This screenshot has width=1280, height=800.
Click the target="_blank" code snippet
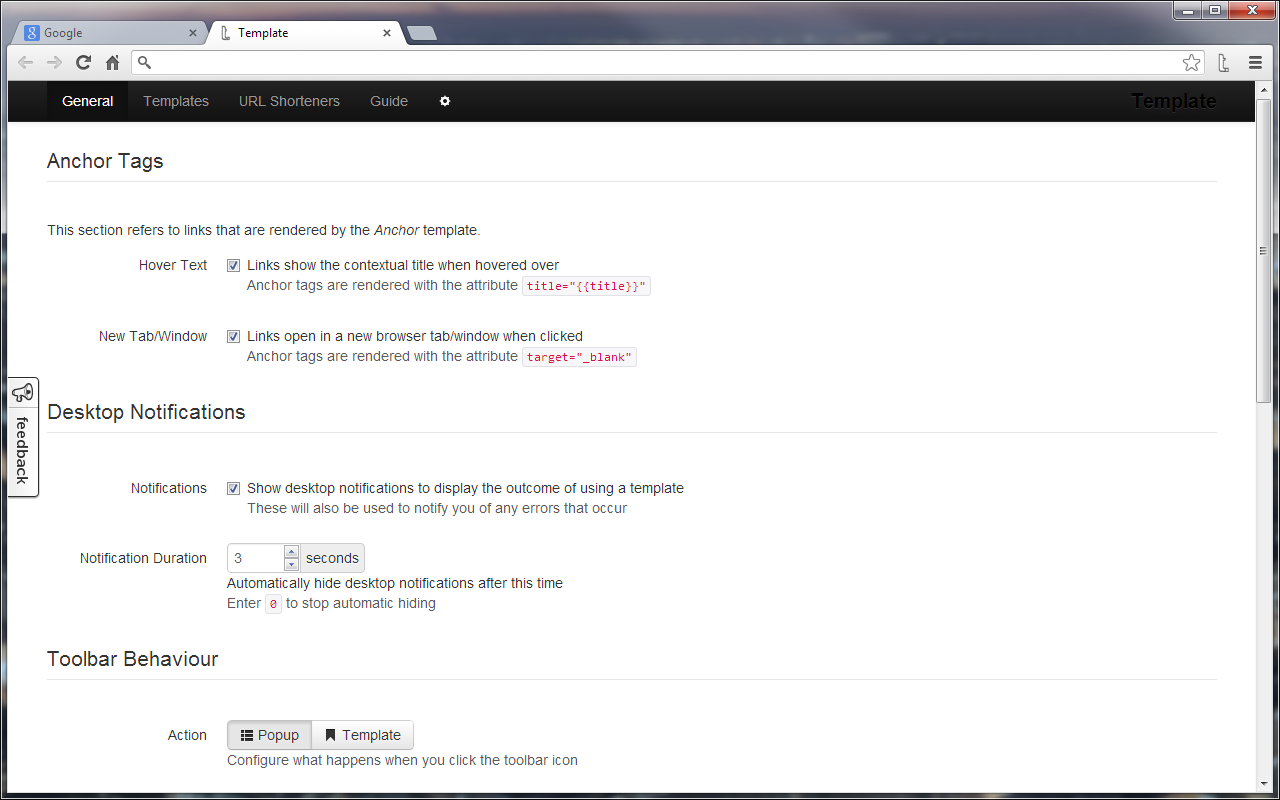[580, 357]
